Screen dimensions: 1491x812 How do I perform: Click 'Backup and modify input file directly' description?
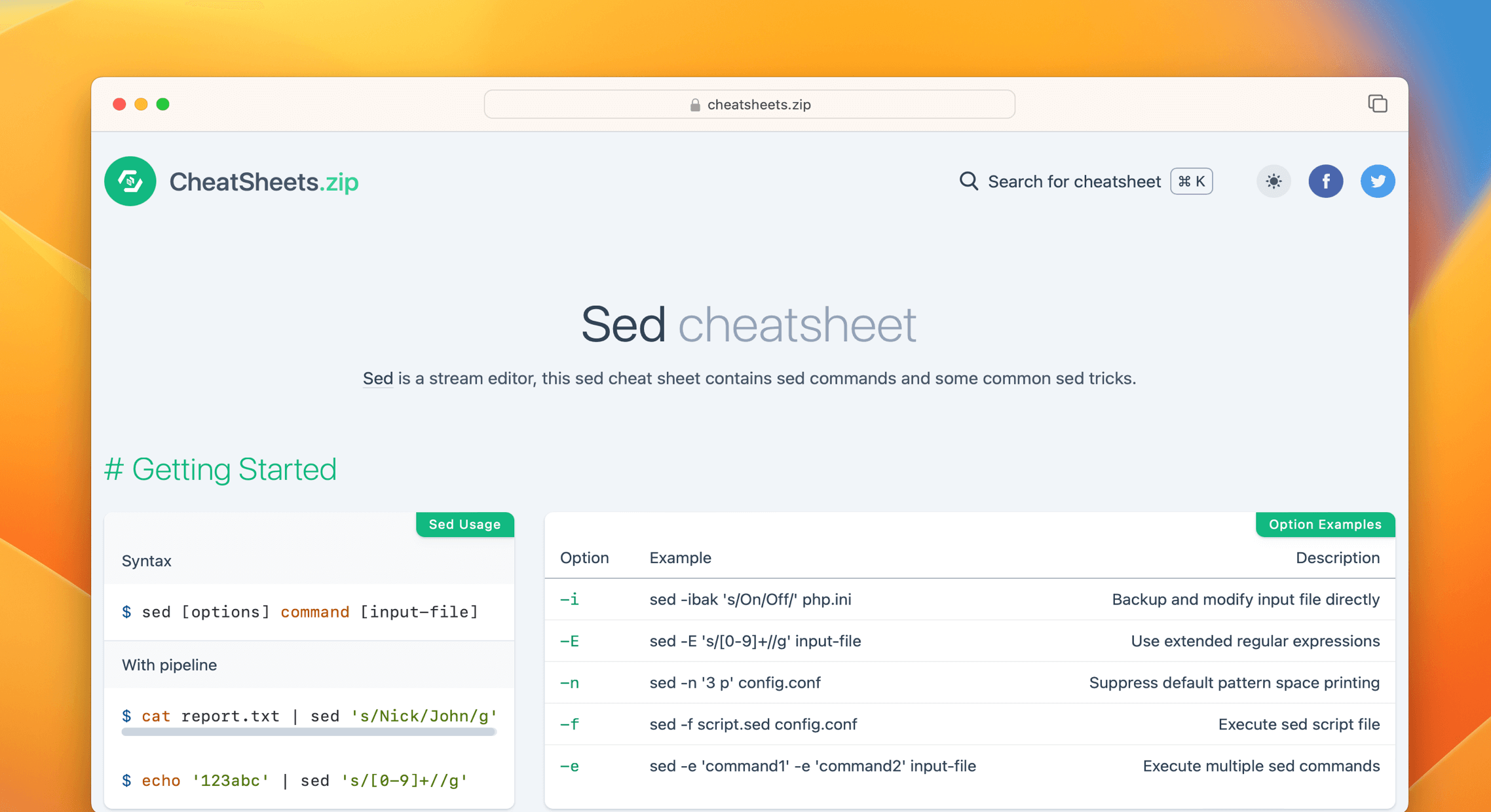pyautogui.click(x=1246, y=600)
